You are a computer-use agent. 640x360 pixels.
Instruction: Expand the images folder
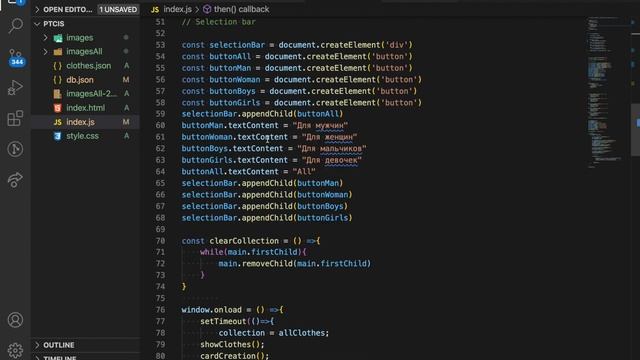[45, 38]
